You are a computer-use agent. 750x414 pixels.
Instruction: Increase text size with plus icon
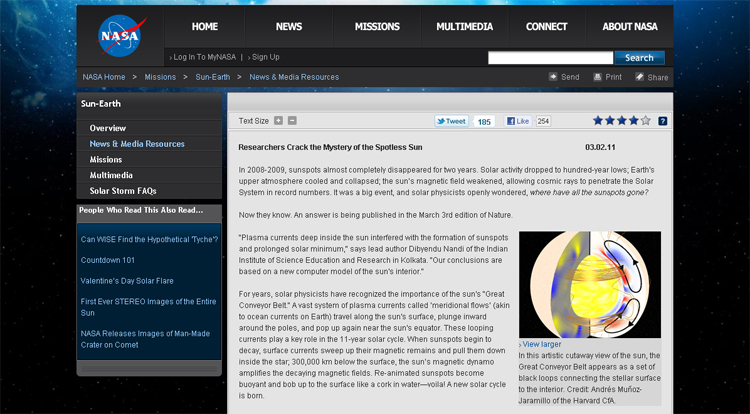(278, 121)
